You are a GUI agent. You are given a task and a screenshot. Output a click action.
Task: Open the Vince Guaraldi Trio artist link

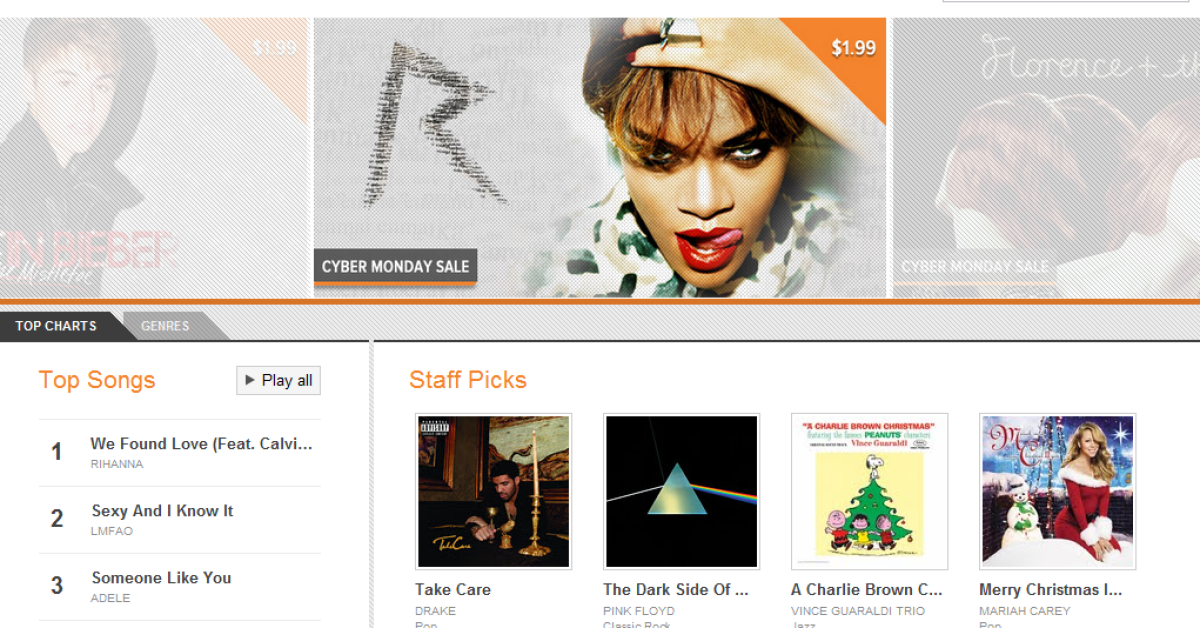tap(858, 611)
